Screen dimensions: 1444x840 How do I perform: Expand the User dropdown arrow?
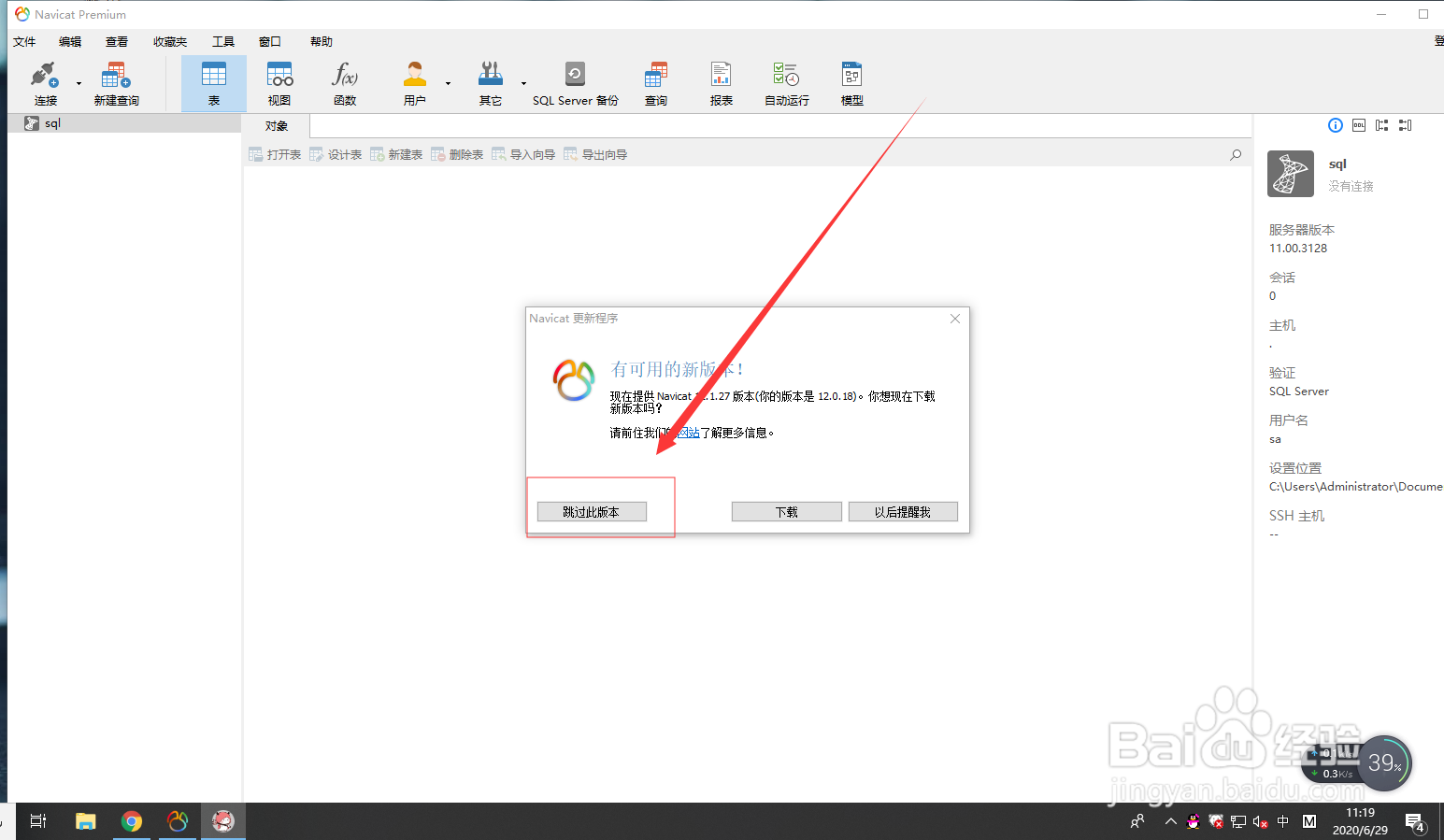point(448,83)
